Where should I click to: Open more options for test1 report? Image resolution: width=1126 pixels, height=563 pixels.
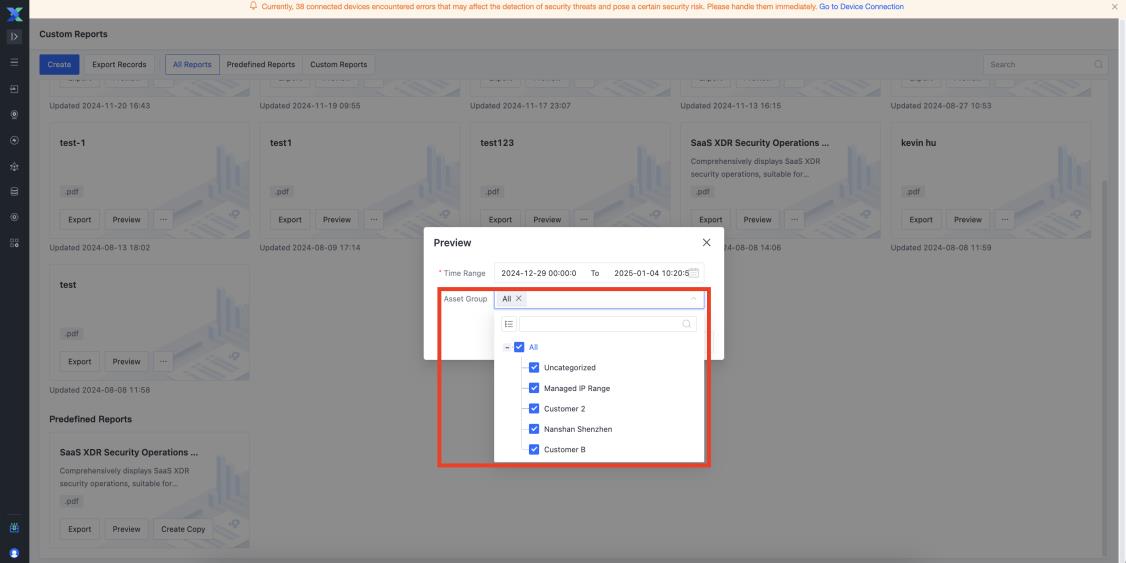pyautogui.click(x=373, y=220)
